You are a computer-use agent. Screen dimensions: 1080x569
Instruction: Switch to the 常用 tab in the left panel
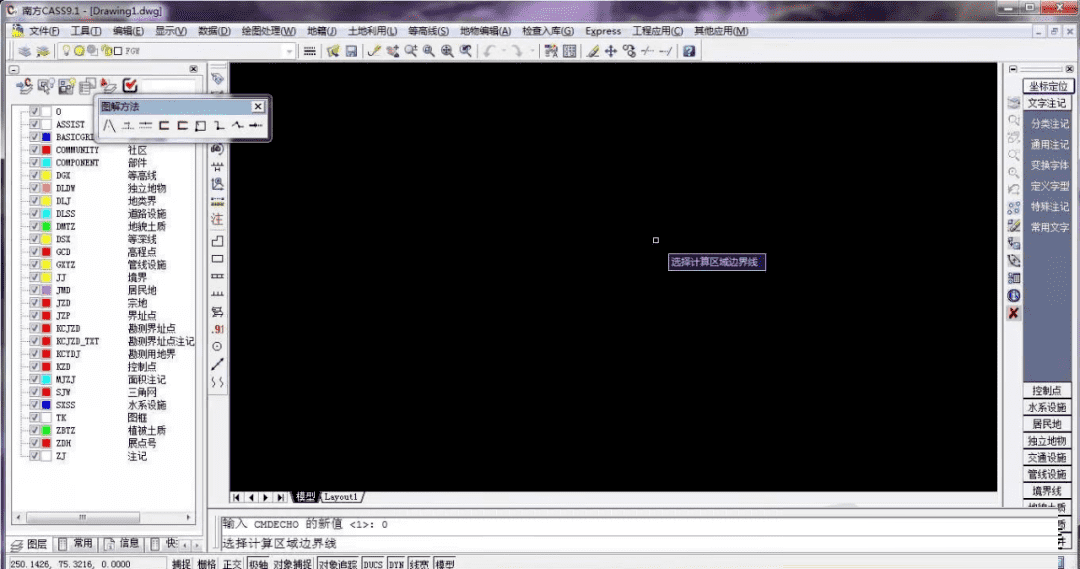pos(76,544)
